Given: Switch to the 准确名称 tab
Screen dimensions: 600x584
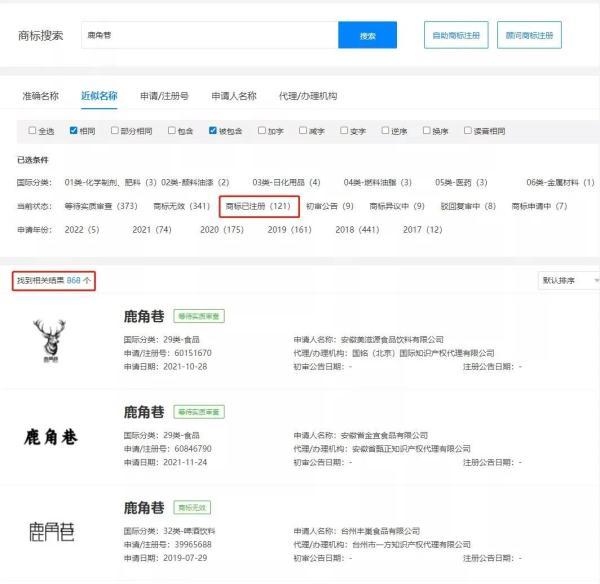Looking at the screenshot, I should coord(41,96).
